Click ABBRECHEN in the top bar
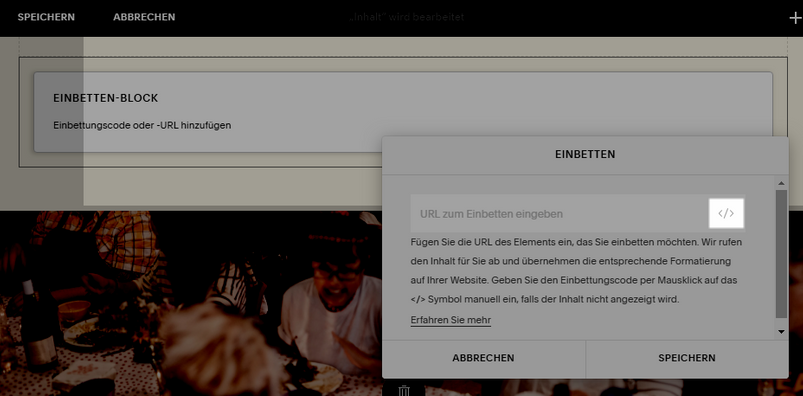Viewport: 803px width, 396px height. [x=144, y=17]
